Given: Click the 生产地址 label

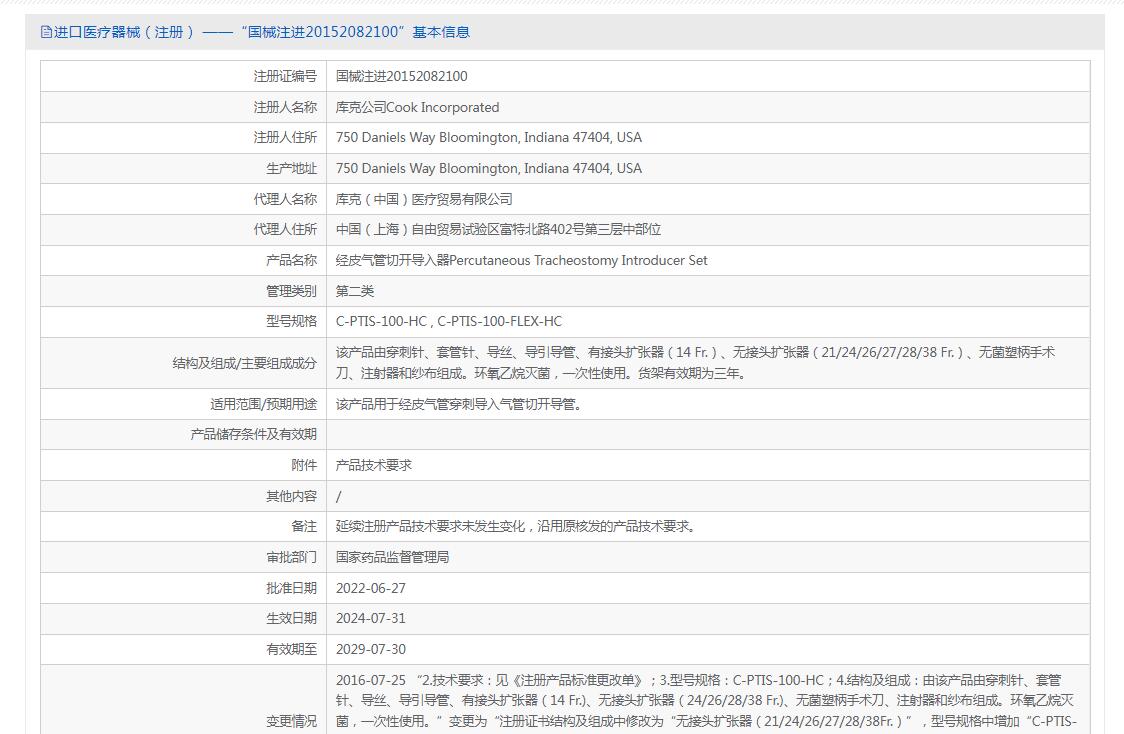Looking at the screenshot, I should pos(291,168).
